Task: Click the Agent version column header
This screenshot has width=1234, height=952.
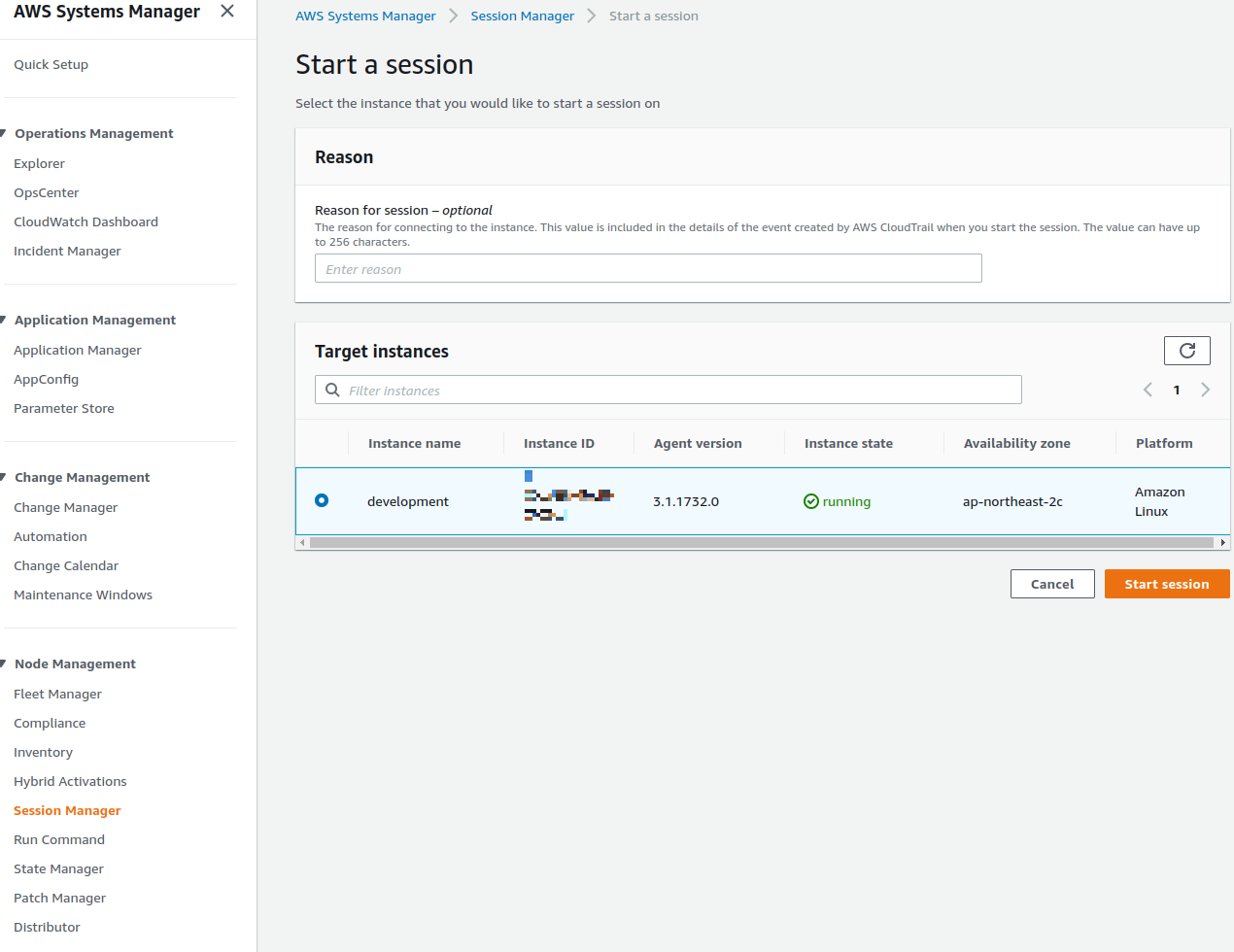Action: (x=698, y=443)
